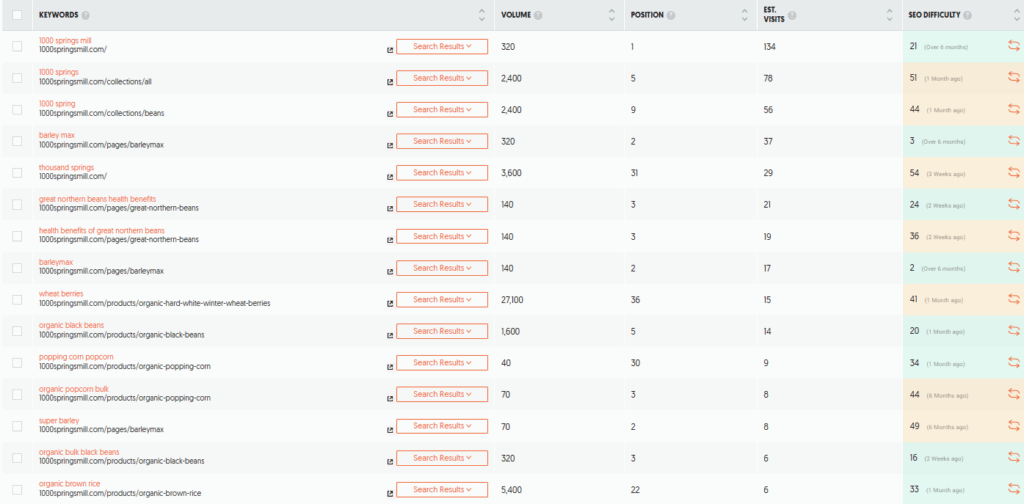
Task: Select the estimated visits value 134
Action: [769, 47]
